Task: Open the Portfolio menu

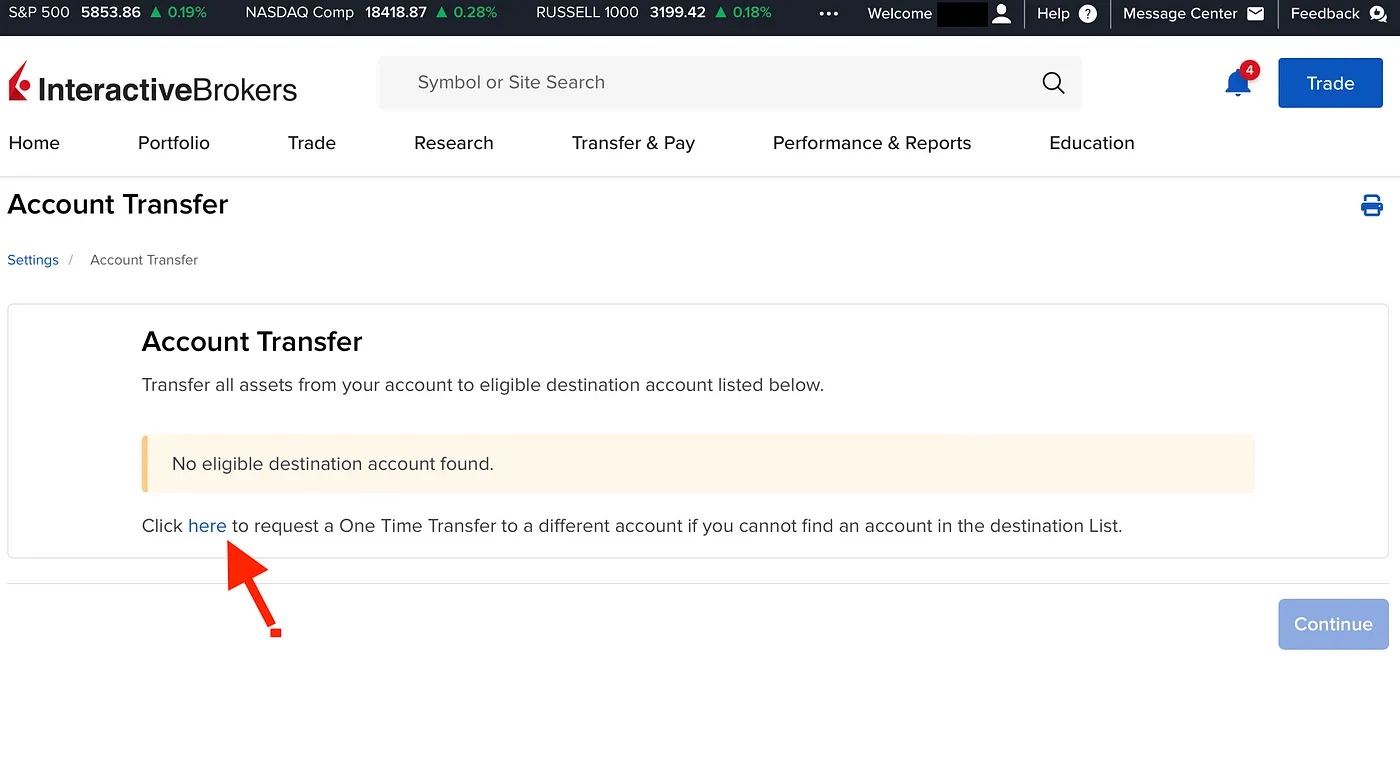Action: 174,143
